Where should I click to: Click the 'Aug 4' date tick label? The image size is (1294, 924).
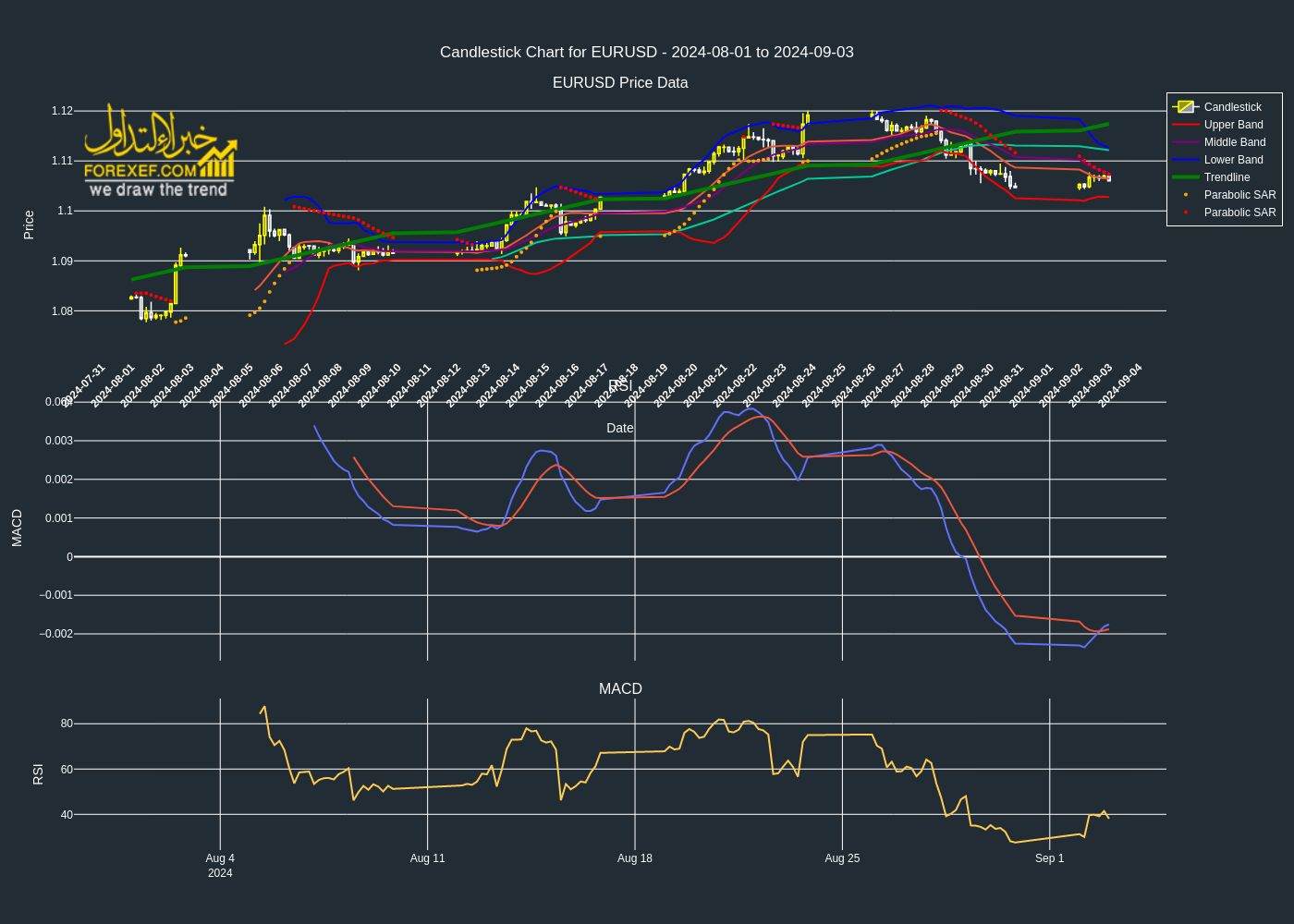point(220,858)
